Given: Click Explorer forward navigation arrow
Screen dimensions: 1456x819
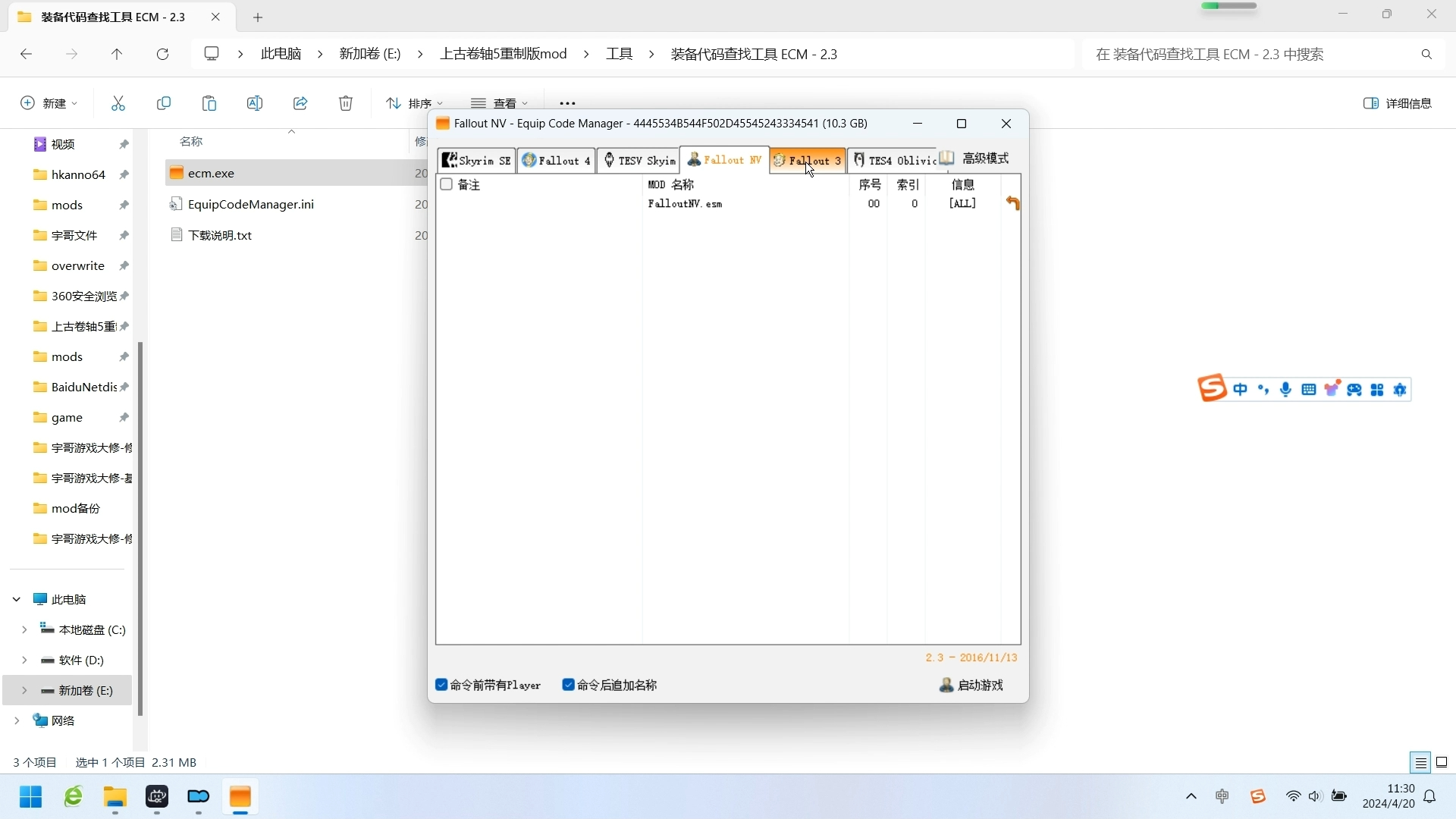Looking at the screenshot, I should (x=71, y=54).
